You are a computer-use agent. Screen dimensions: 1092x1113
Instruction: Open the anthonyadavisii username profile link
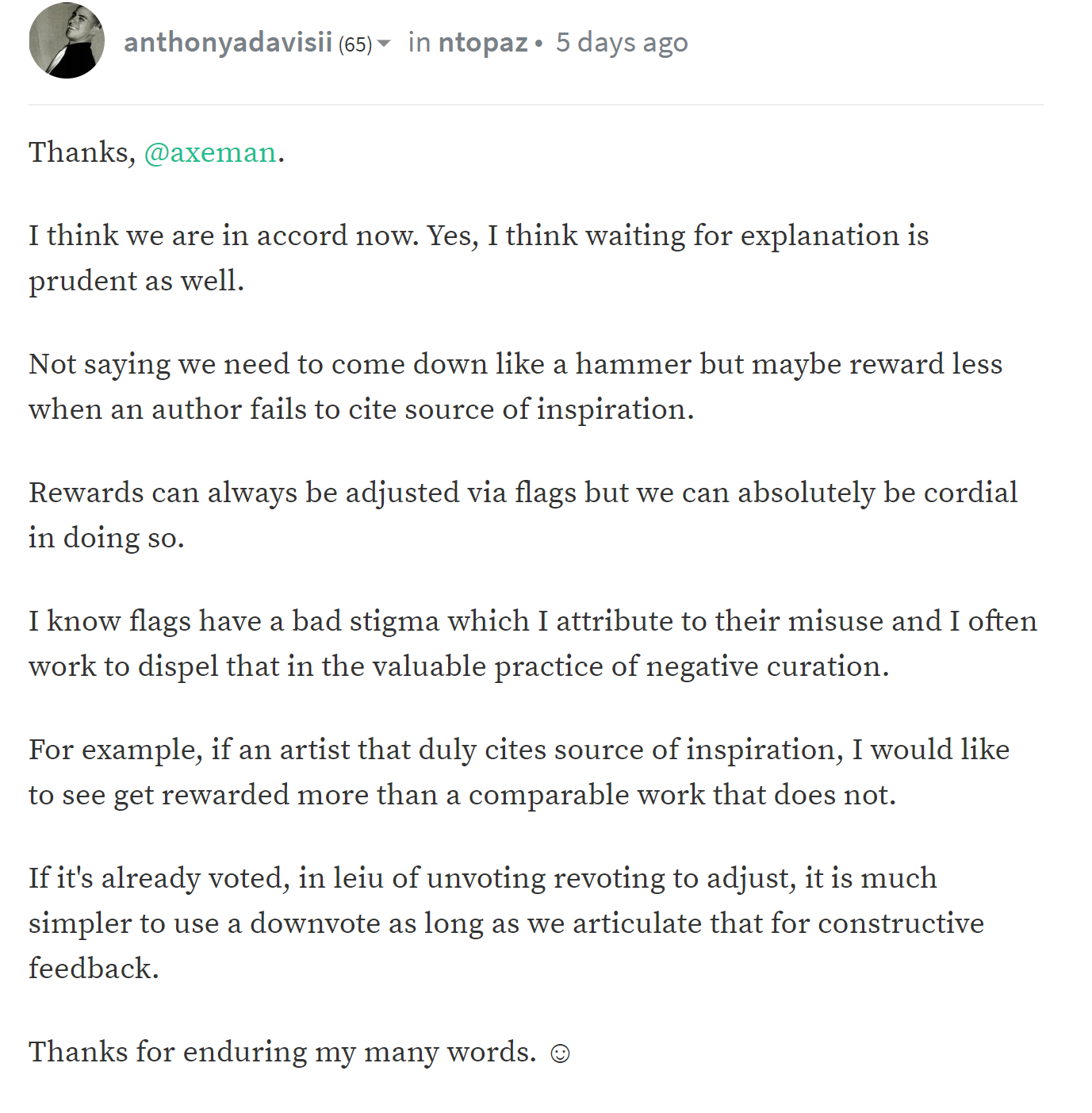(x=228, y=42)
